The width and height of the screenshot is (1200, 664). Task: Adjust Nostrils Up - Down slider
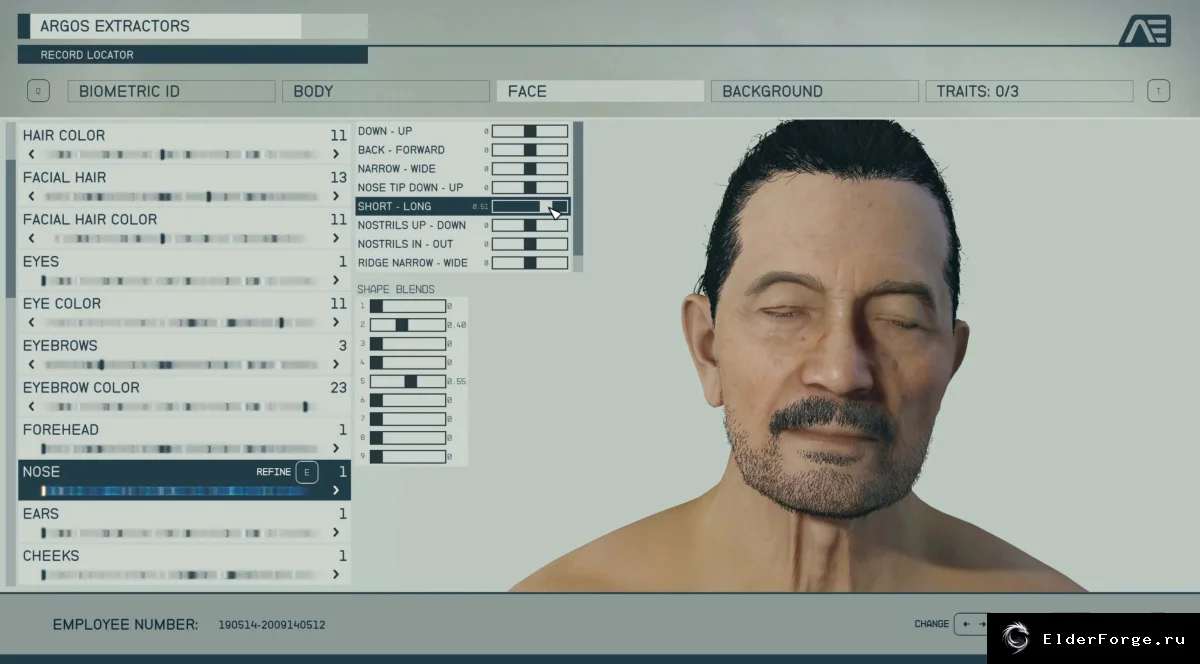click(x=530, y=225)
